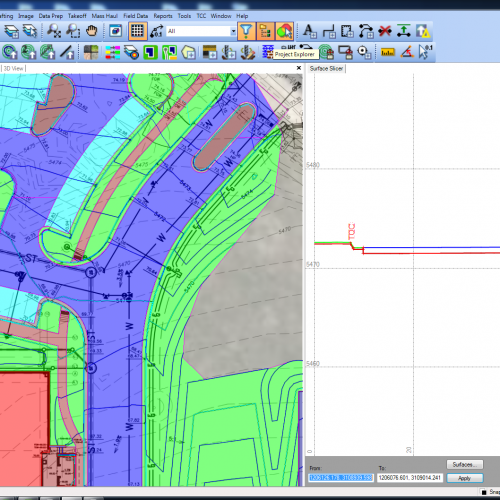The width and height of the screenshot is (500, 500).
Task: Click the blue building pad green icon
Action: click(x=151, y=52)
